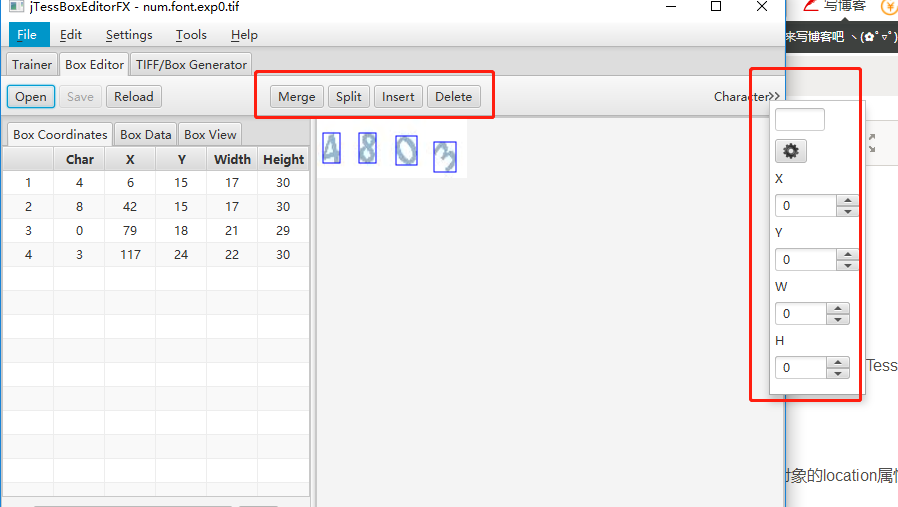Open the Tools menu

191,35
